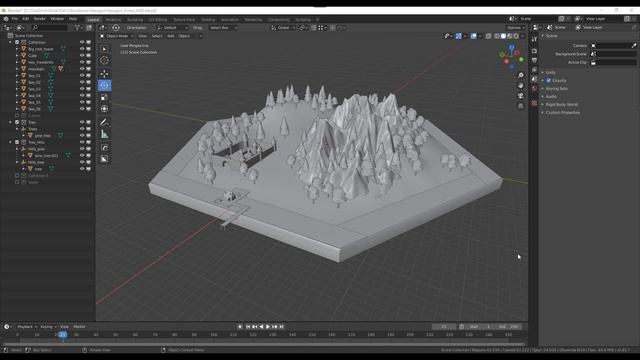Open the Select Box drag dropdown

point(223,28)
